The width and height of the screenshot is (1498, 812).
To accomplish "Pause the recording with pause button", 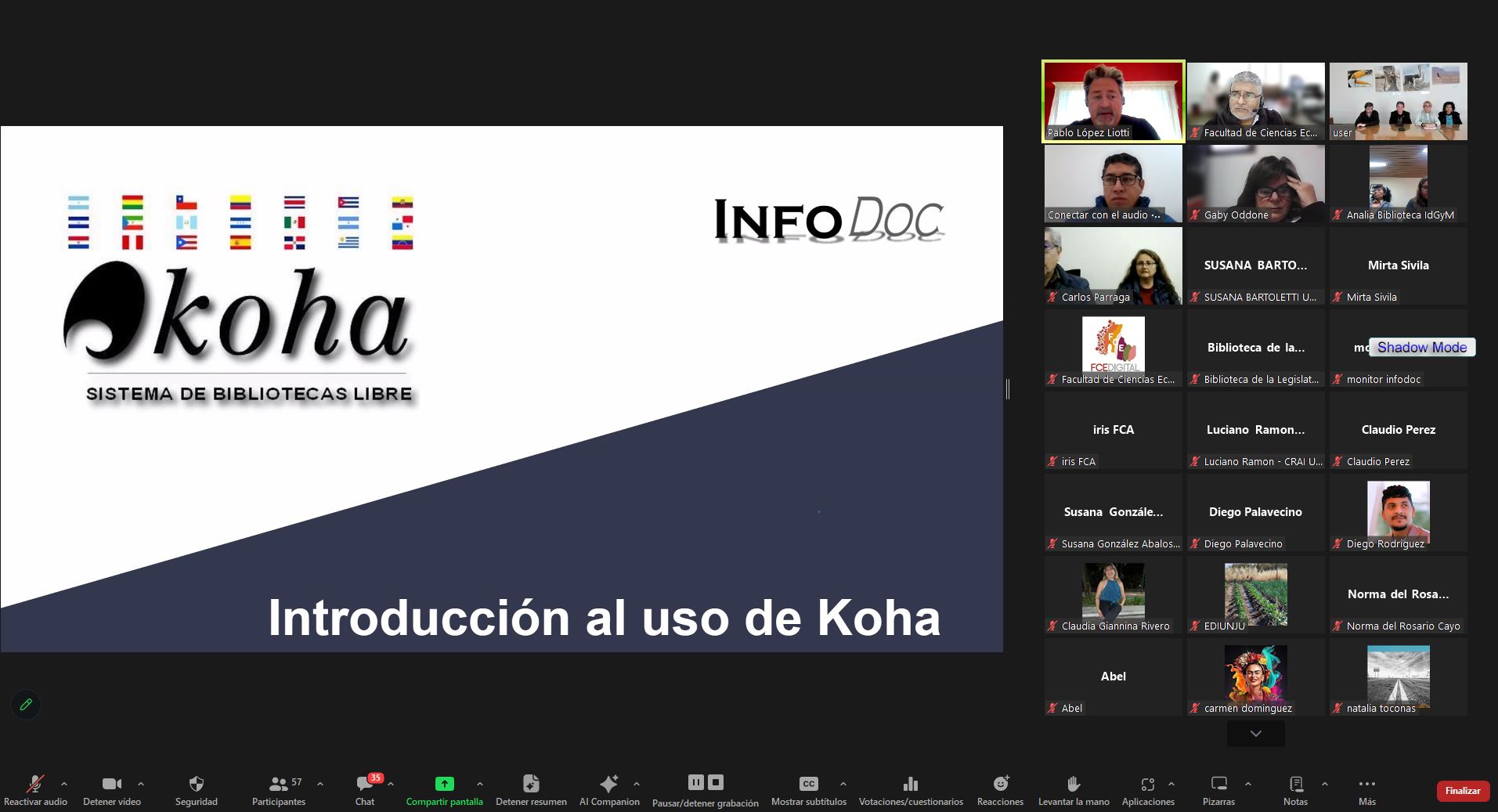I will point(696,782).
